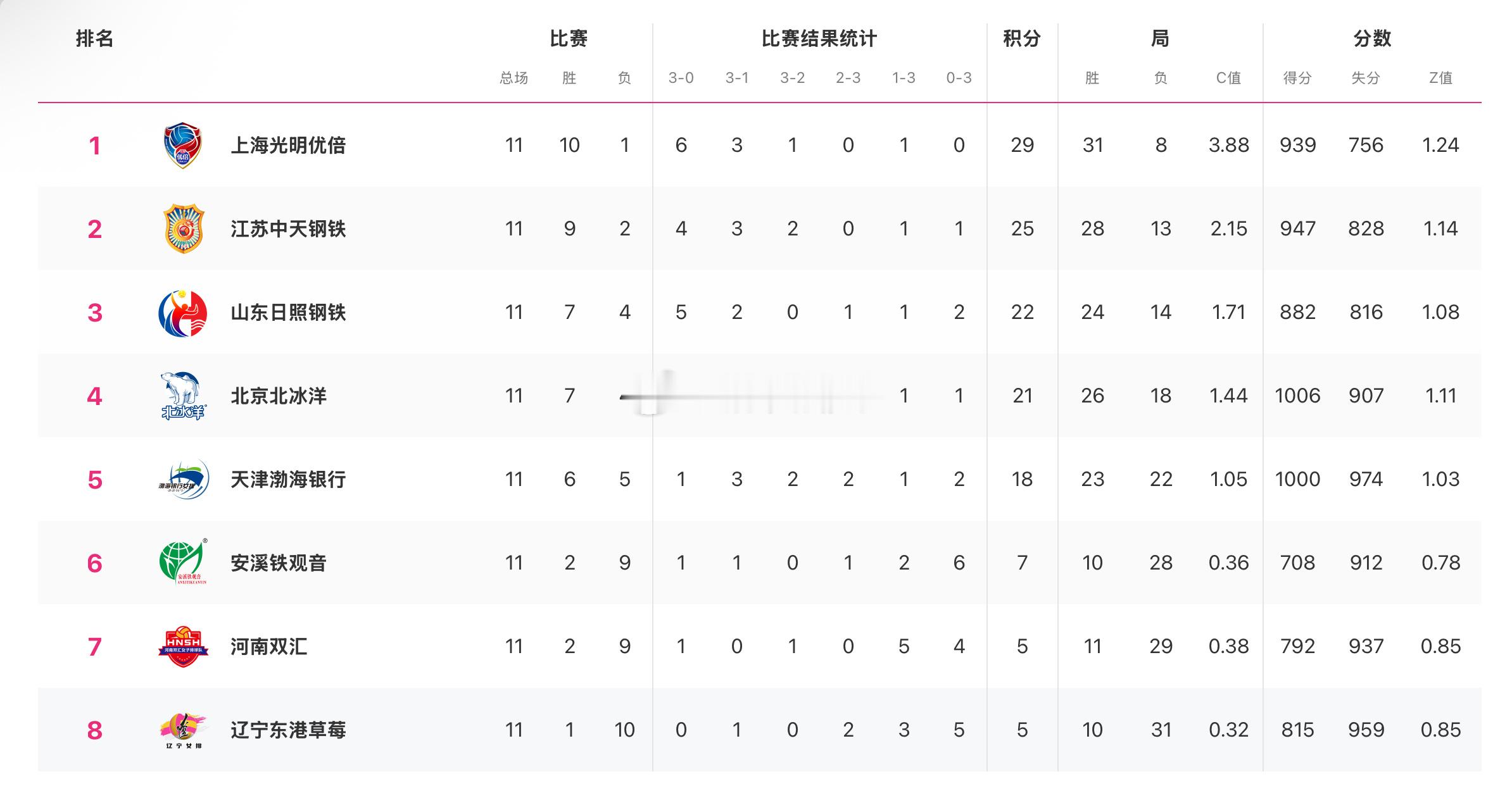Click the Liaoning Donggang Strawberry team logo

(x=183, y=730)
